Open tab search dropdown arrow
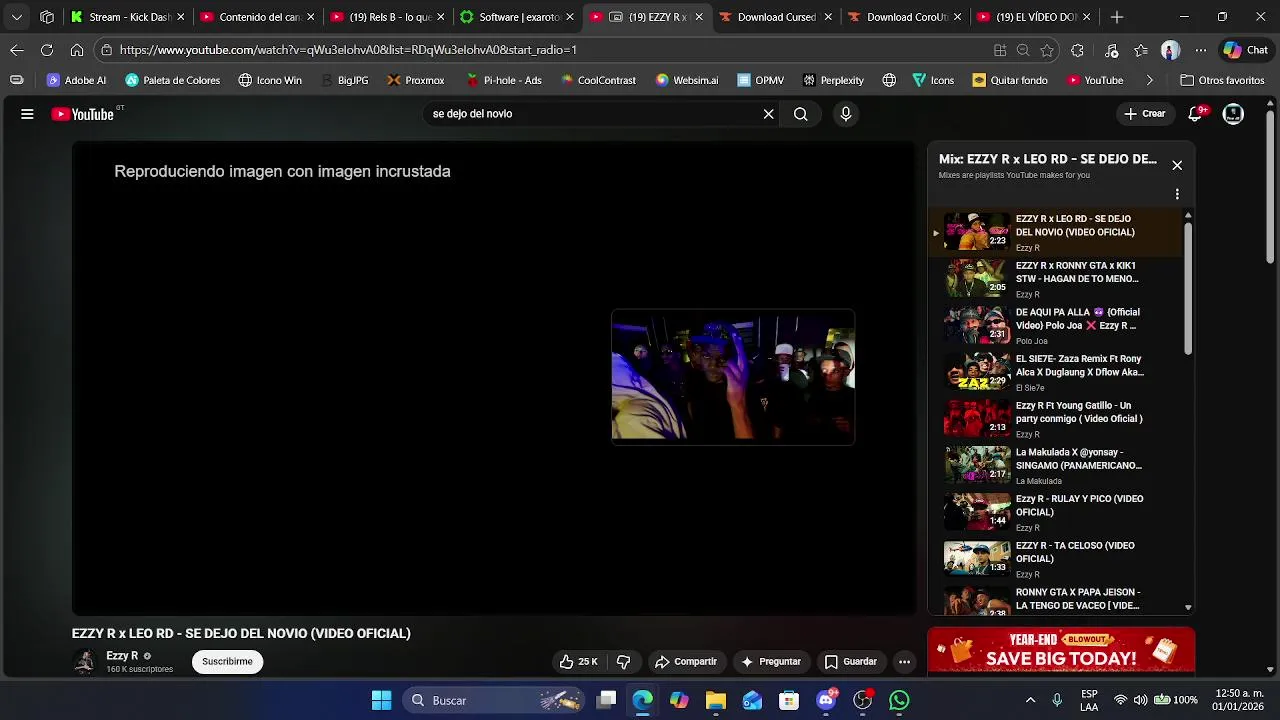Screen dimensions: 1280x720 point(16,17)
